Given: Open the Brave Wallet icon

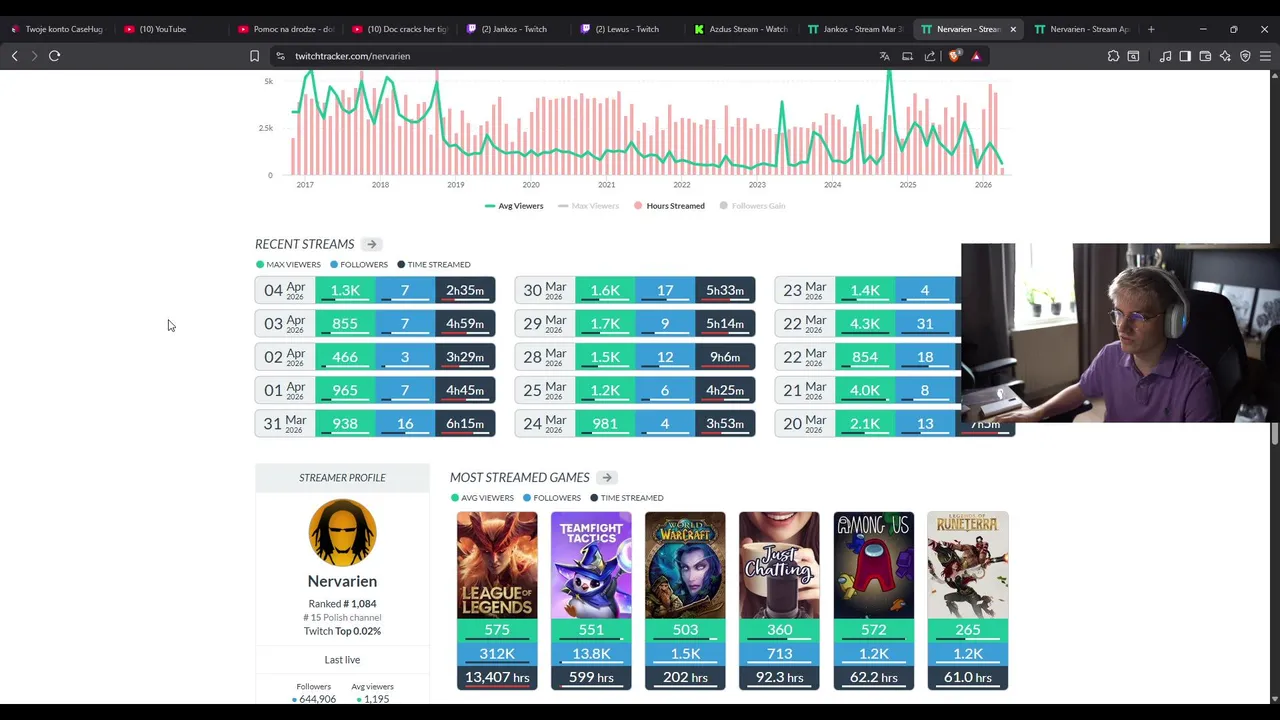Looking at the screenshot, I should (1205, 56).
